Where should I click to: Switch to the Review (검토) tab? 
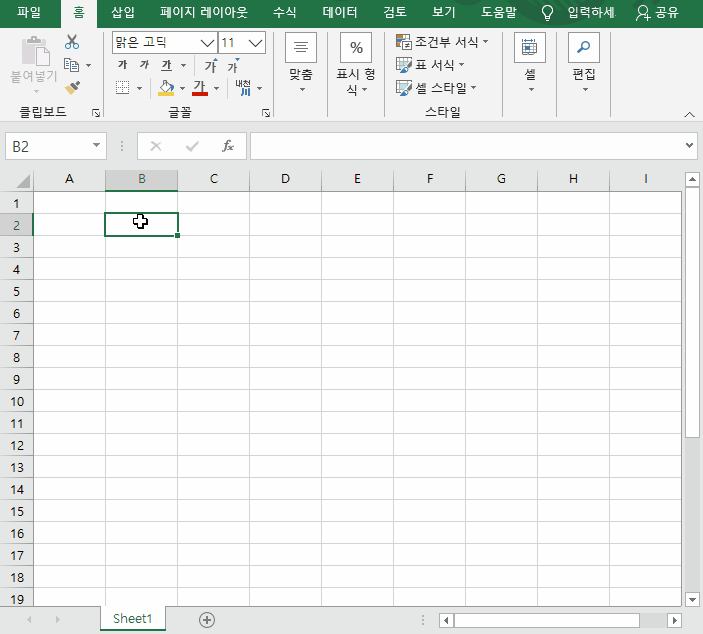[395, 12]
